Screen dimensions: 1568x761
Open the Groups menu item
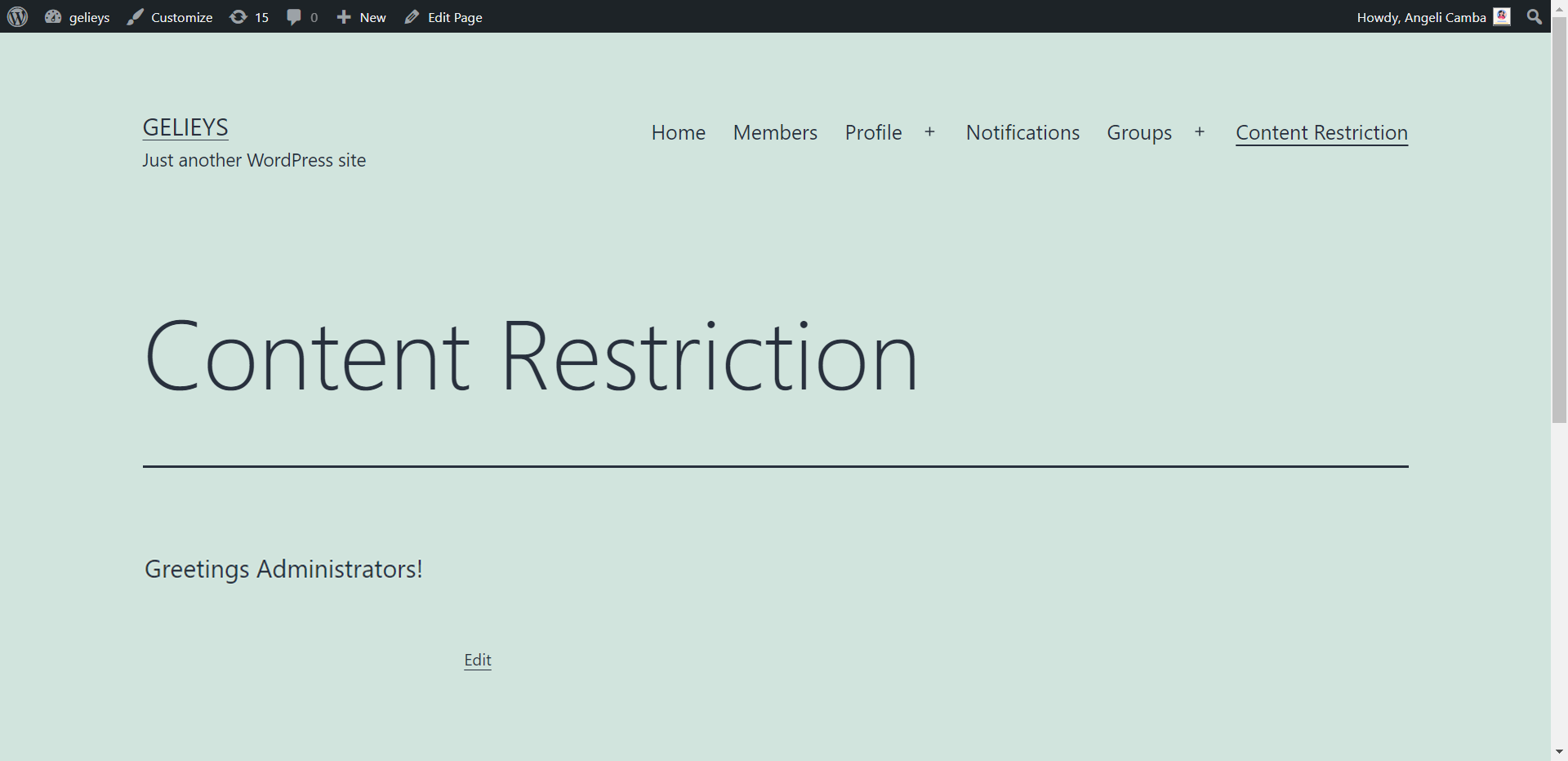pos(1139,132)
